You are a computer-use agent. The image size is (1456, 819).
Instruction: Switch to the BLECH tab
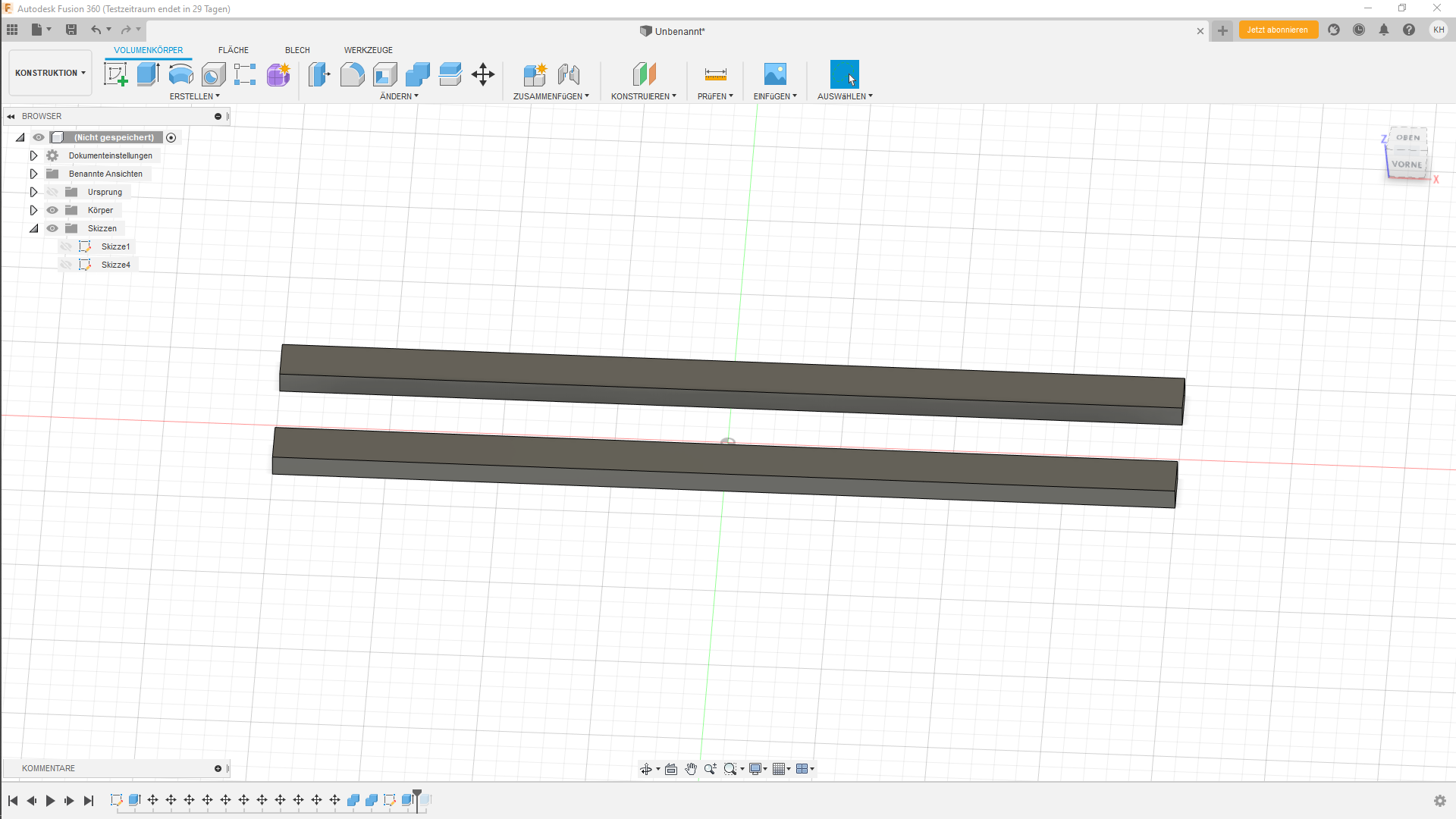[297, 50]
